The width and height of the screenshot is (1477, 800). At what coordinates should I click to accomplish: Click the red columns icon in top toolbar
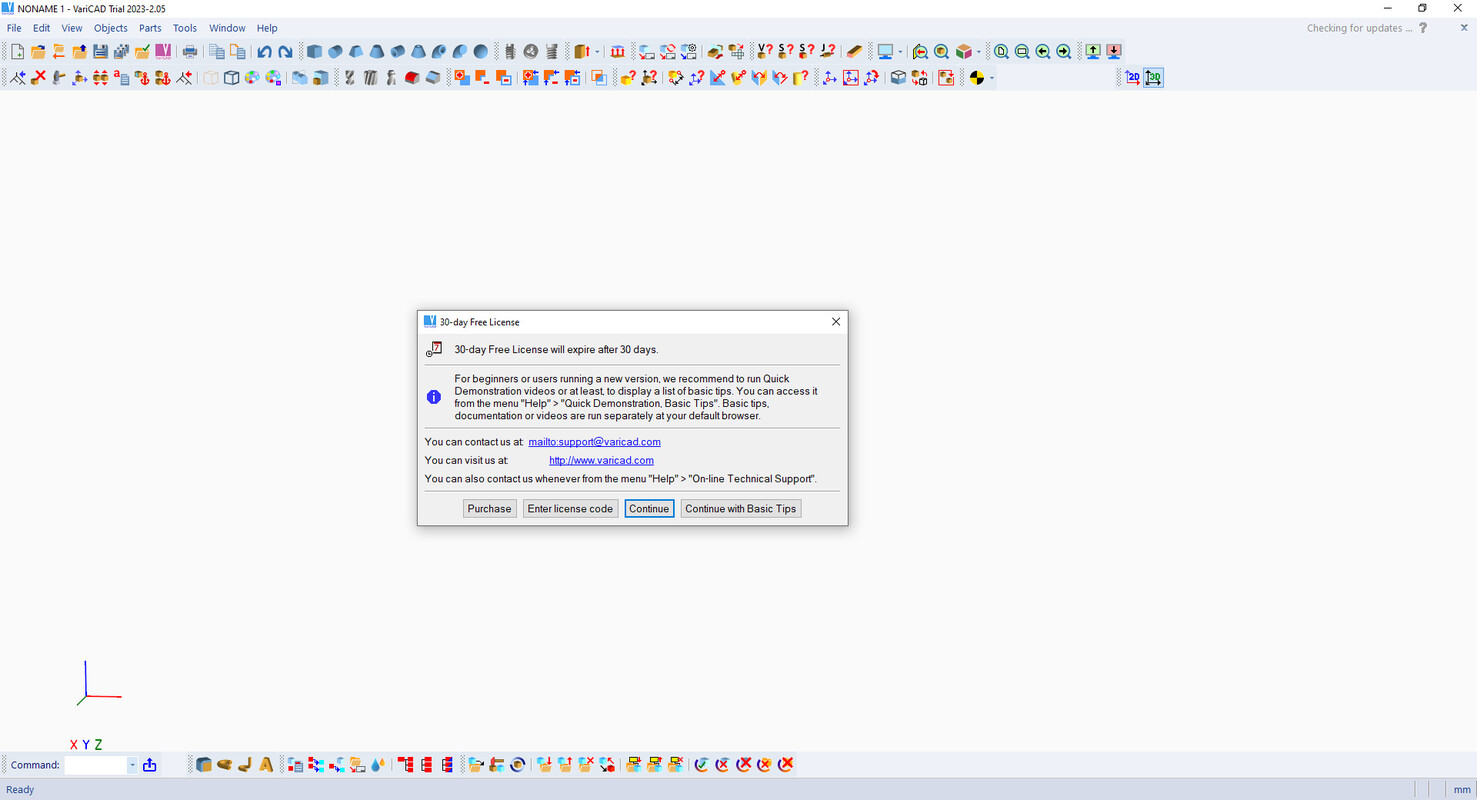point(617,52)
